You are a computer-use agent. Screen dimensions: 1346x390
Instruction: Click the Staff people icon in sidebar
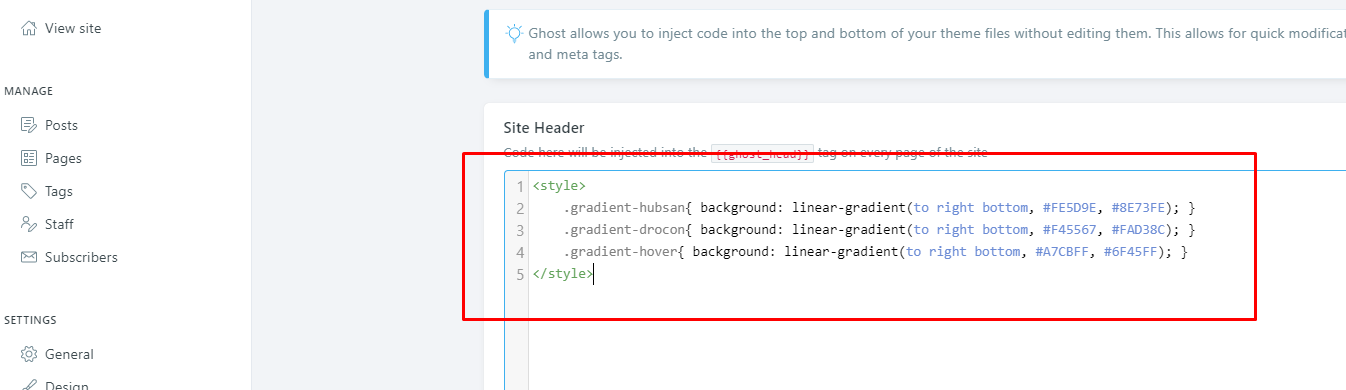29,224
